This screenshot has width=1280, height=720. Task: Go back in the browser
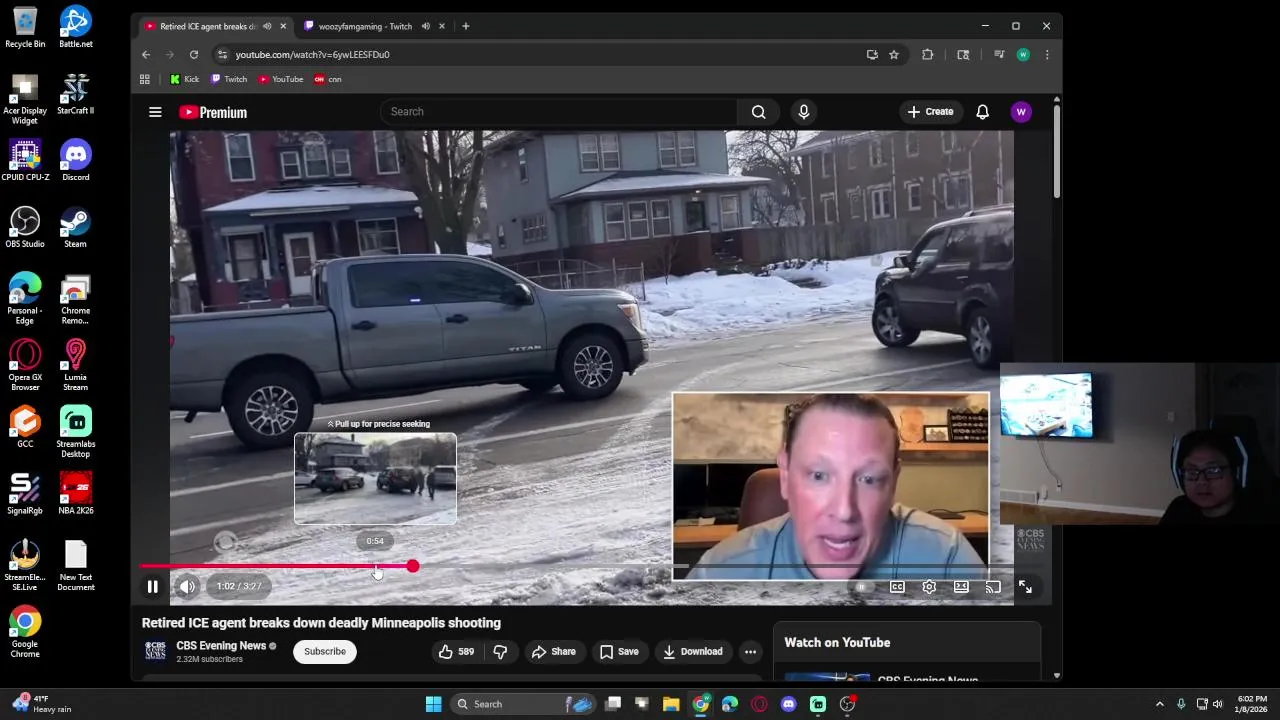point(146,55)
